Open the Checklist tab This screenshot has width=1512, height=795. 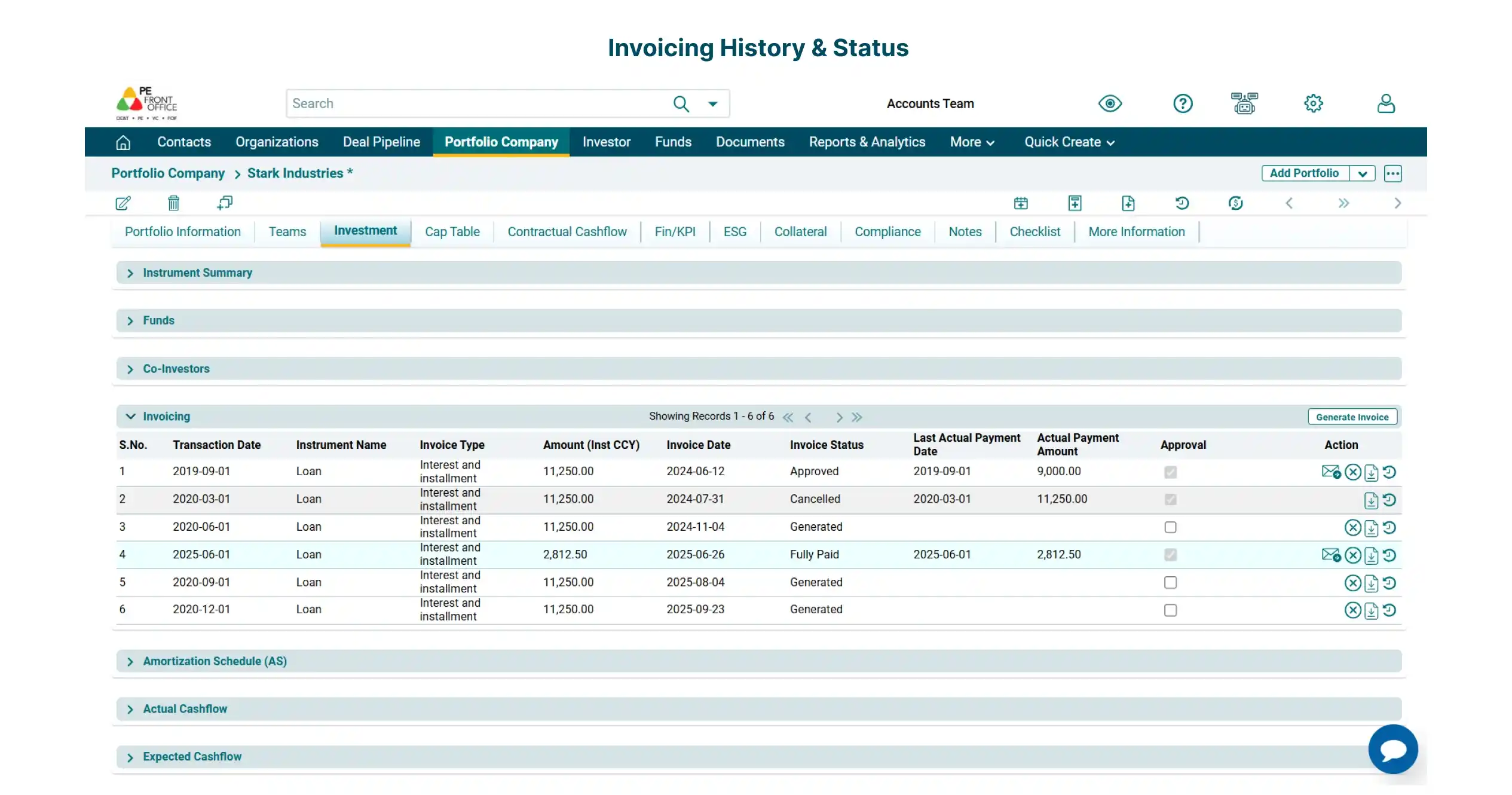coord(1034,232)
